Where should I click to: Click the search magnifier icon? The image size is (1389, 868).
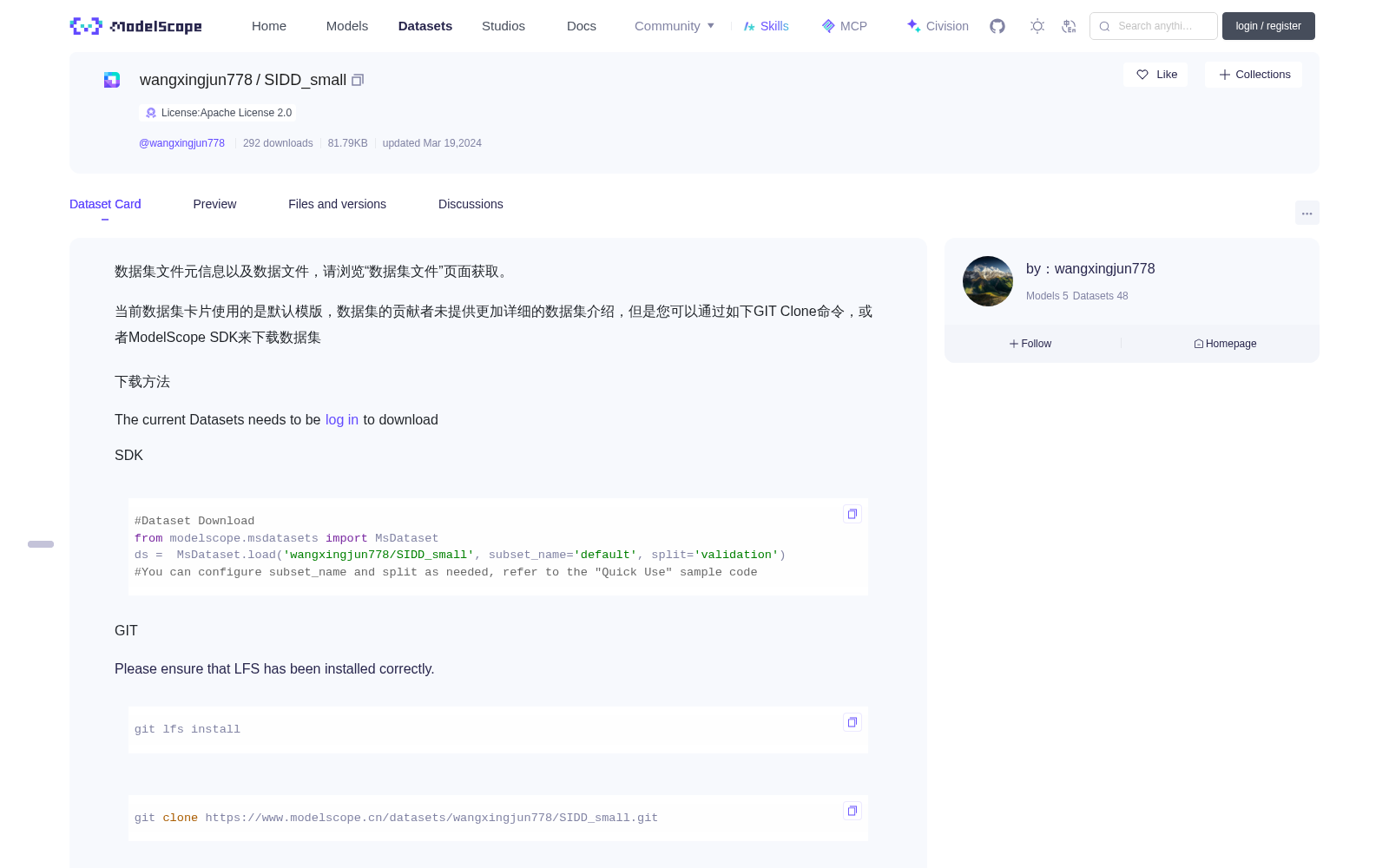[x=1104, y=26]
